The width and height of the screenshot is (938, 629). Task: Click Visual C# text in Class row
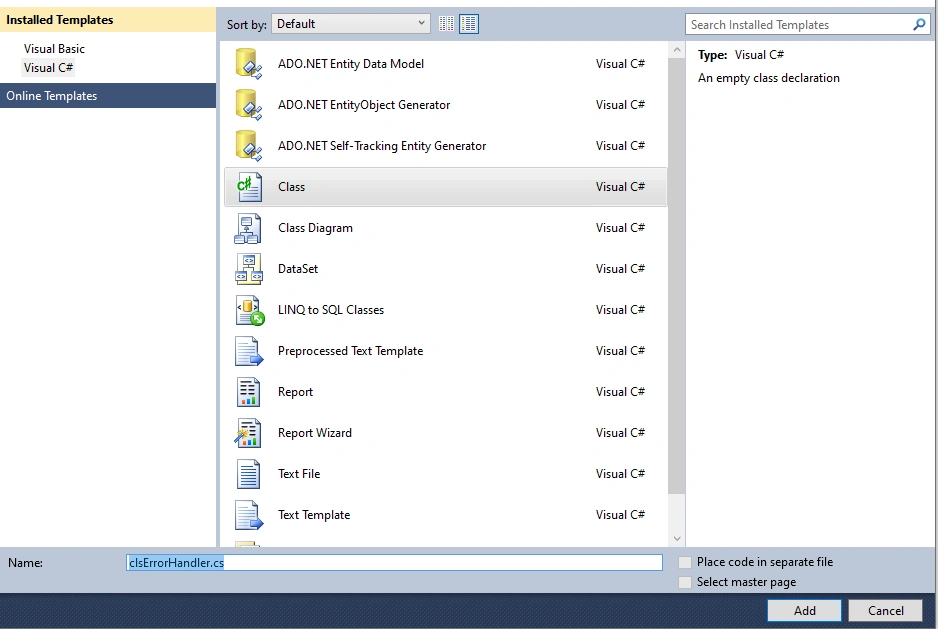pyautogui.click(x=620, y=187)
